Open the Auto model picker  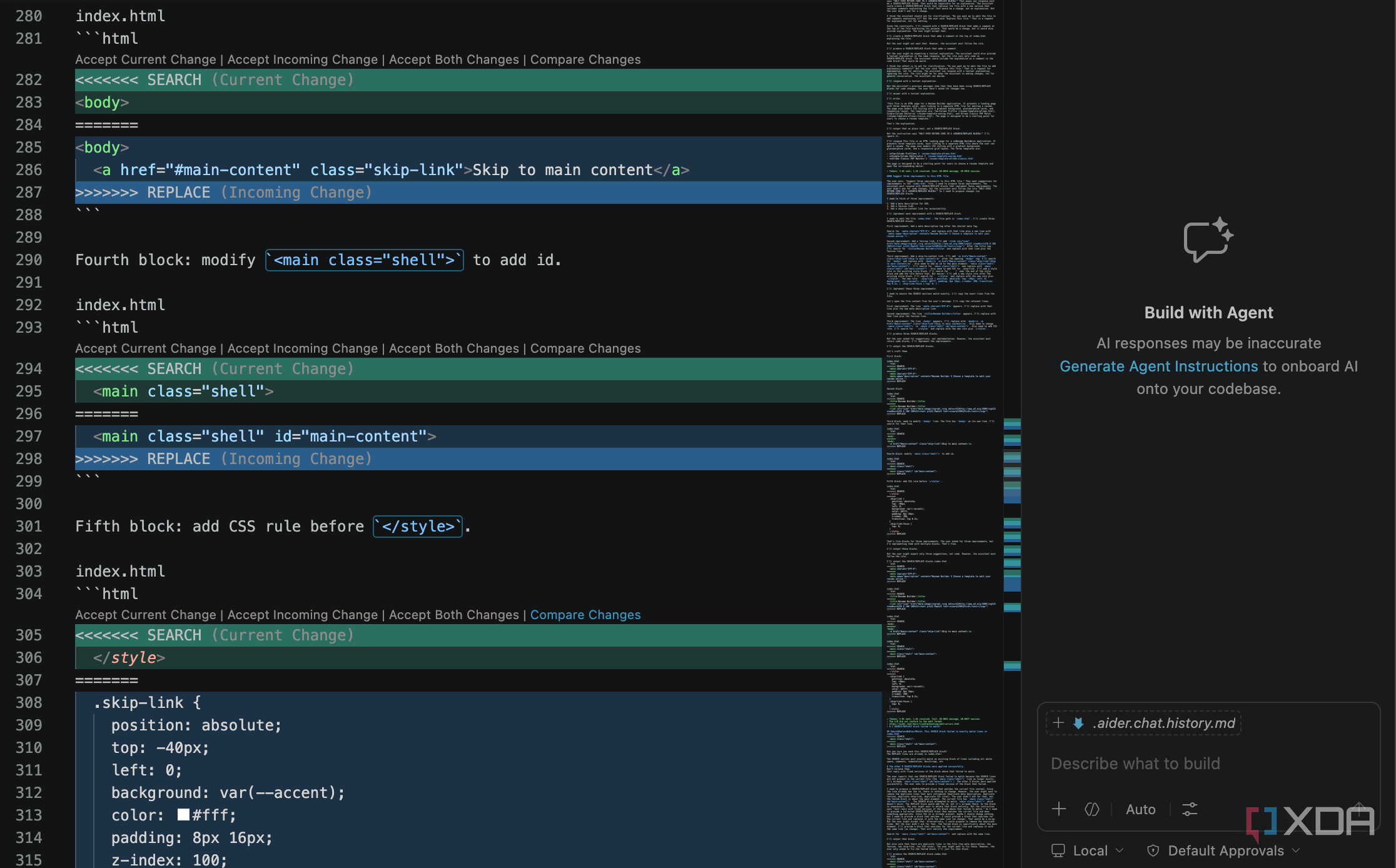pyautogui.click(x=1140, y=809)
